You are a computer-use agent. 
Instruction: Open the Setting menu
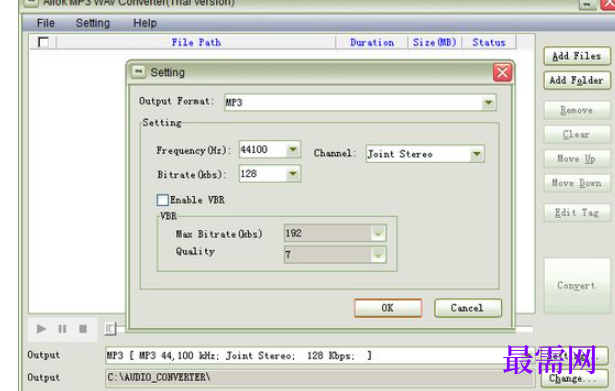(x=93, y=23)
